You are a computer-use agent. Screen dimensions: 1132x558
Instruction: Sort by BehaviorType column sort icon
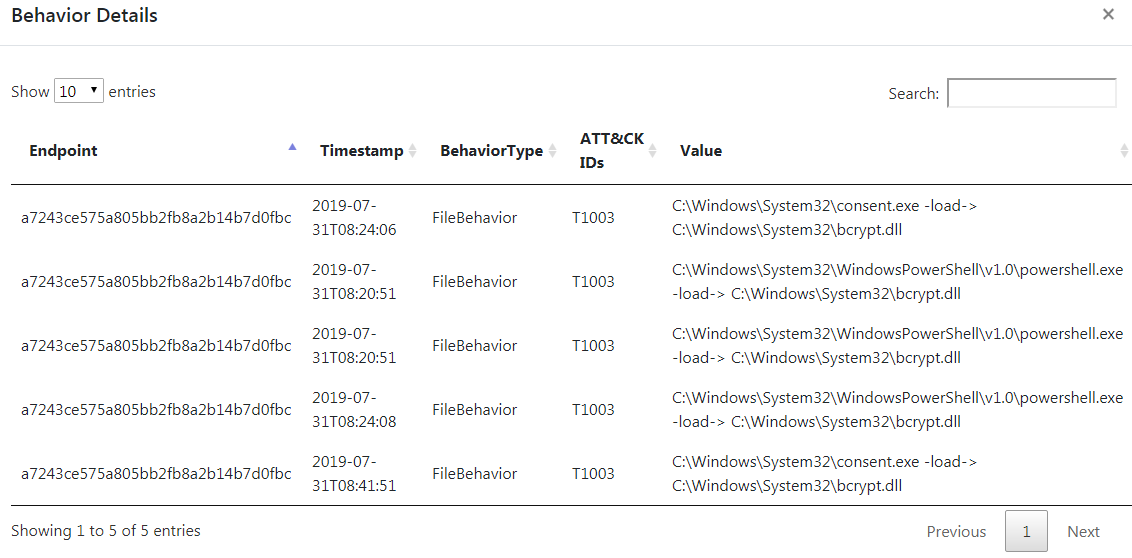tap(552, 151)
